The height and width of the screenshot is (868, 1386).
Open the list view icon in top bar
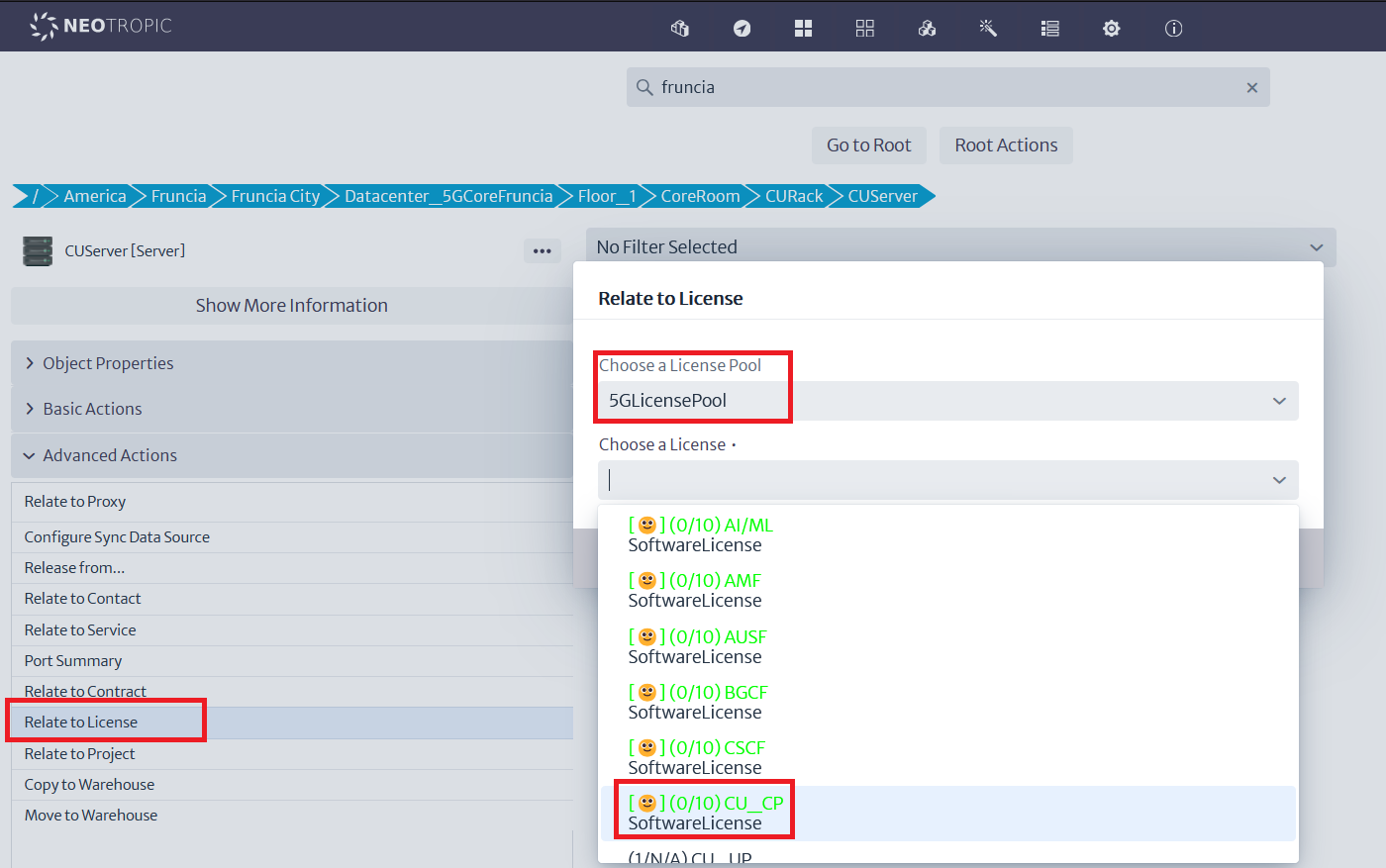1050,29
